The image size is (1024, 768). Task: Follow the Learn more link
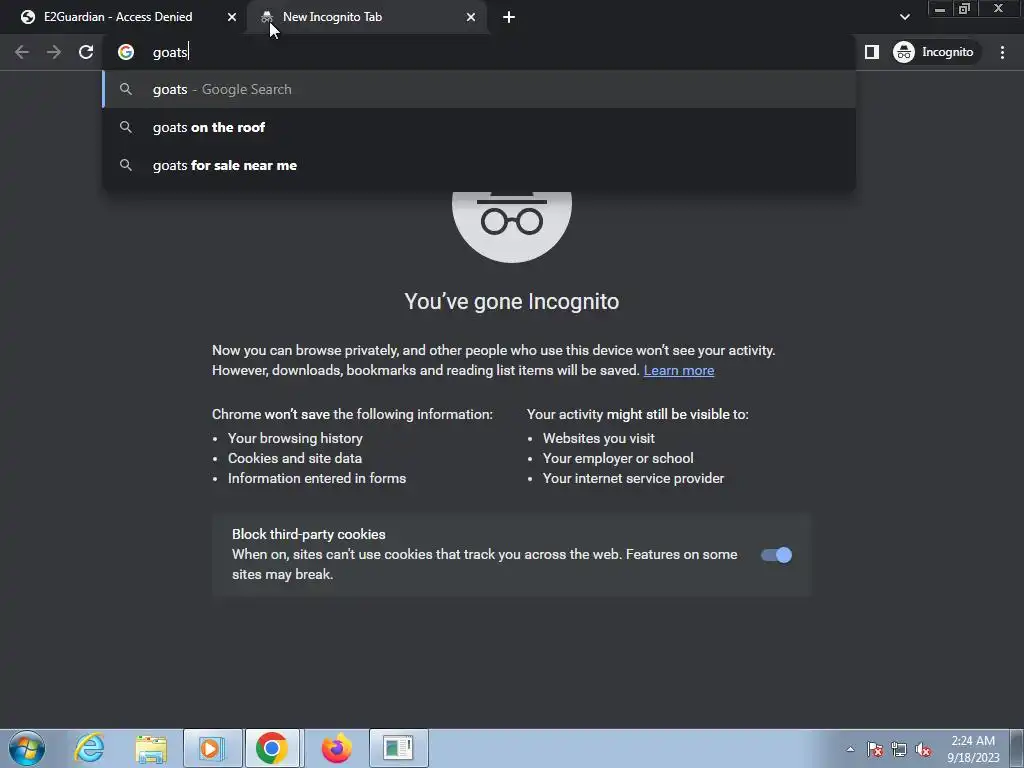point(679,370)
